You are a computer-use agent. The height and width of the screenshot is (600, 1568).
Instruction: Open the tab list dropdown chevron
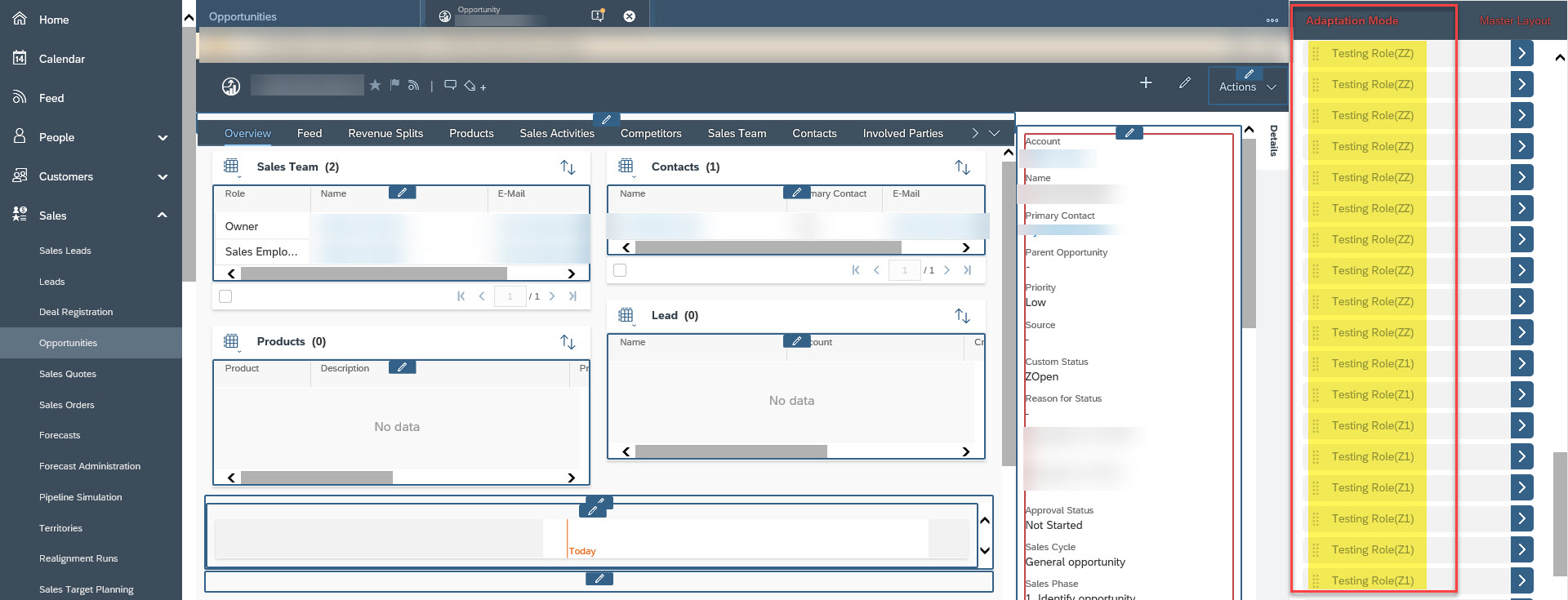[x=994, y=133]
